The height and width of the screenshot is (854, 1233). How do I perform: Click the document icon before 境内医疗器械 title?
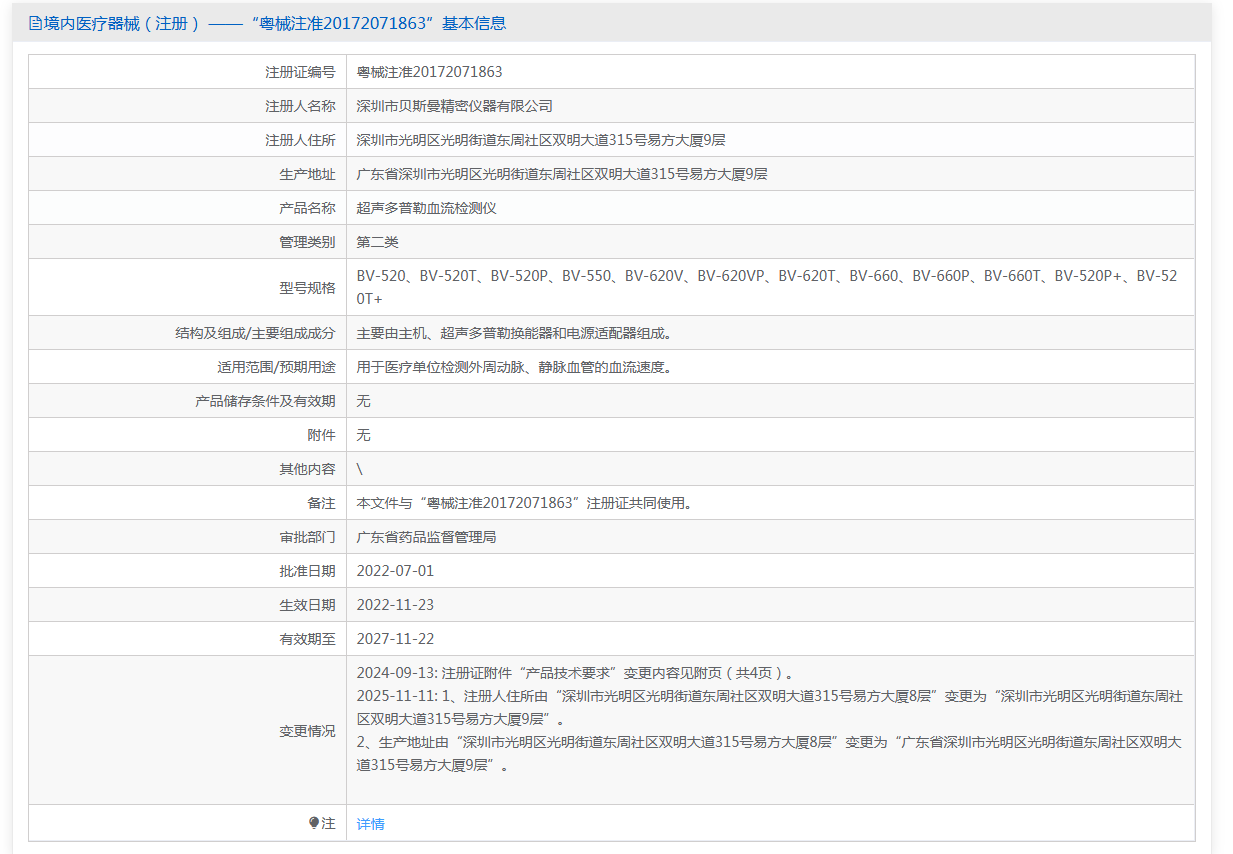pos(35,23)
